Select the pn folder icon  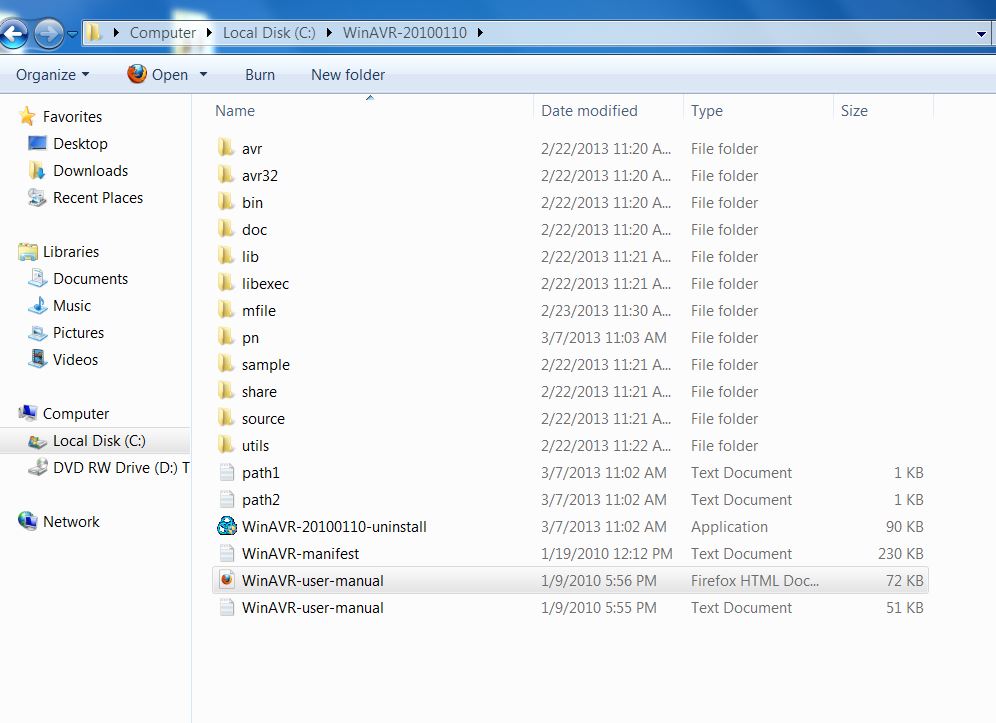(225, 337)
